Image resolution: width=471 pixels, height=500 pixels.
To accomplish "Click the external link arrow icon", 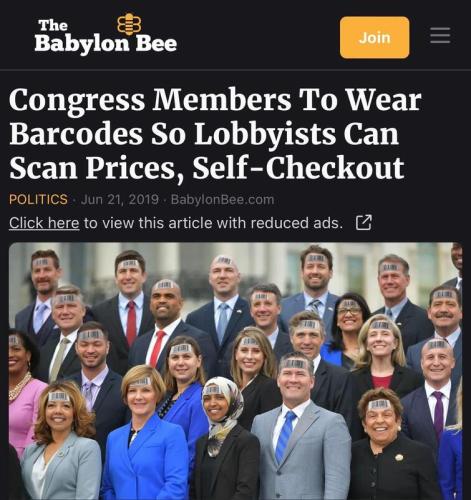I will tap(363, 223).
